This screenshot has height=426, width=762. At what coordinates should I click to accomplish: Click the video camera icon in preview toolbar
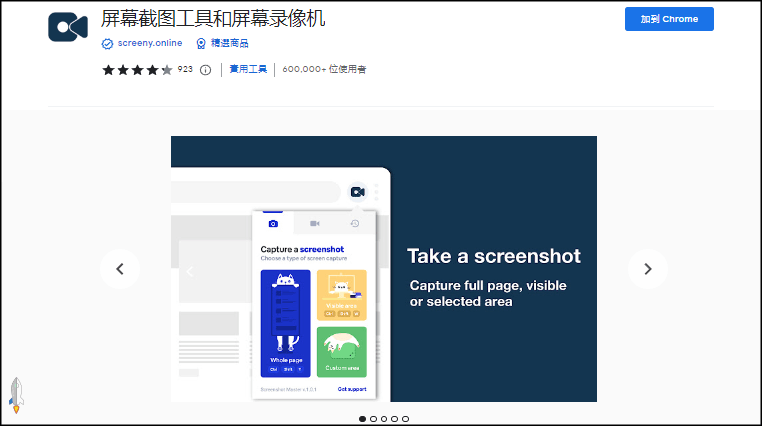tap(357, 191)
